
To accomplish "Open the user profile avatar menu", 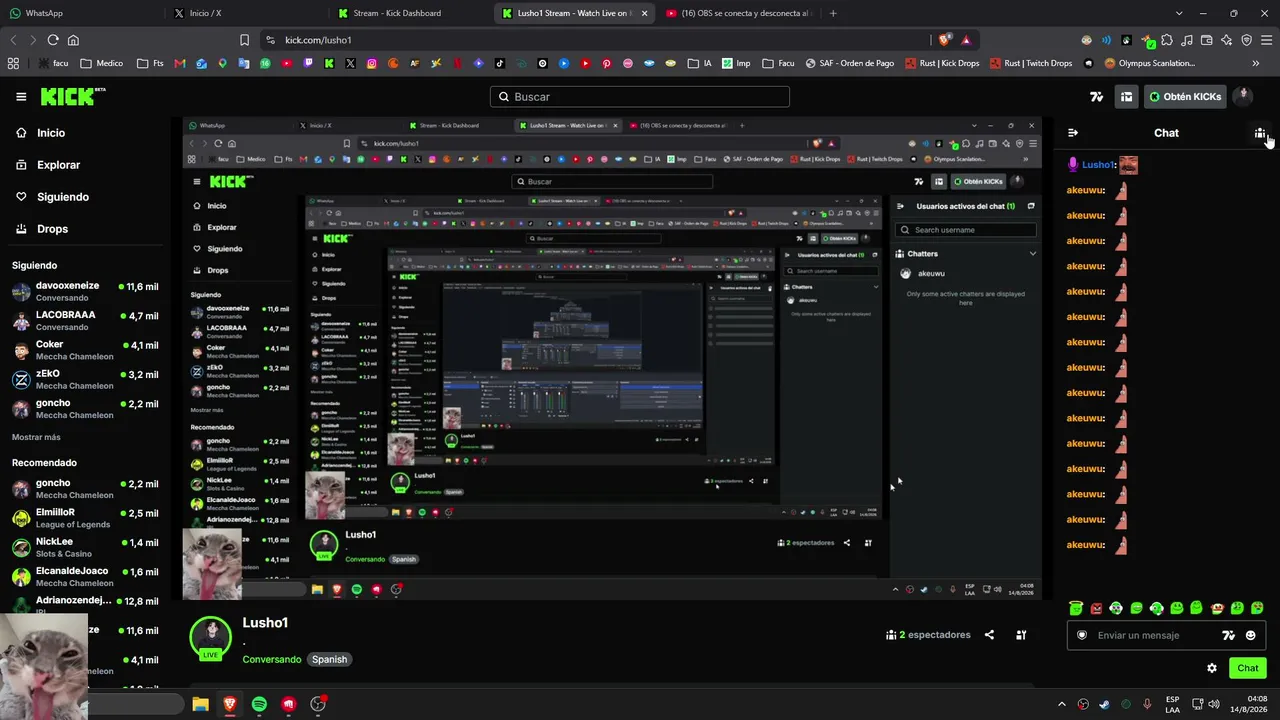I will coord(1243,96).
